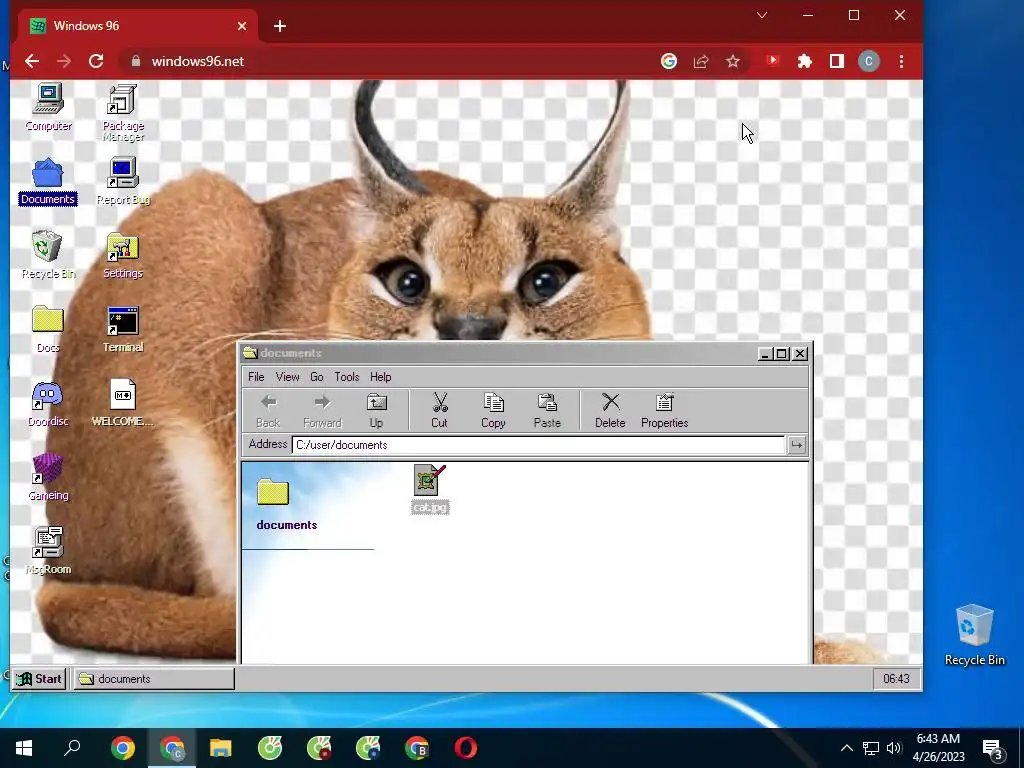1024x768 pixels.
Task: Click the Cut scissors tool
Action: 440,411
